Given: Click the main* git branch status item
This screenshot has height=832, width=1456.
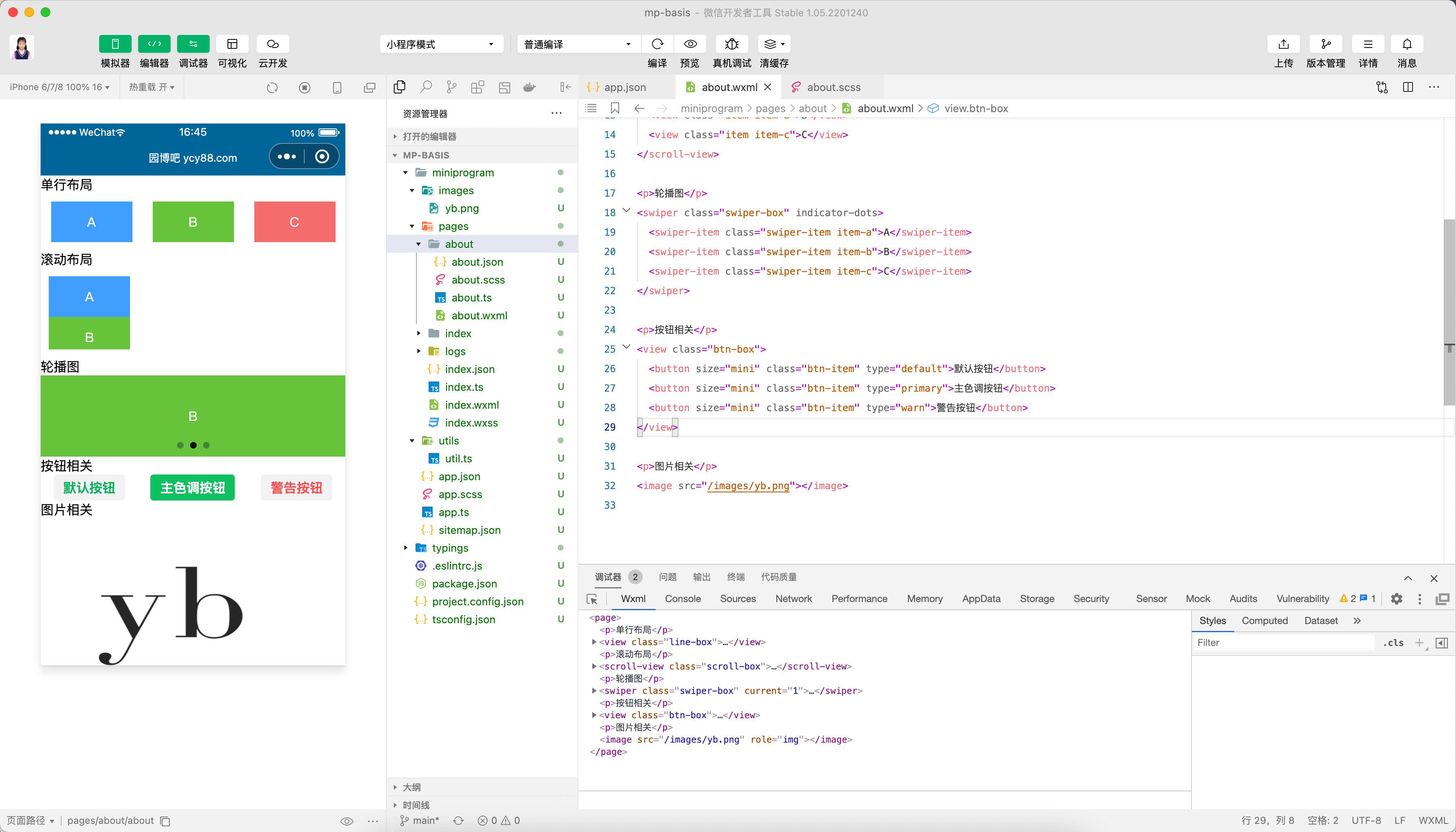Looking at the screenshot, I should pos(420,821).
